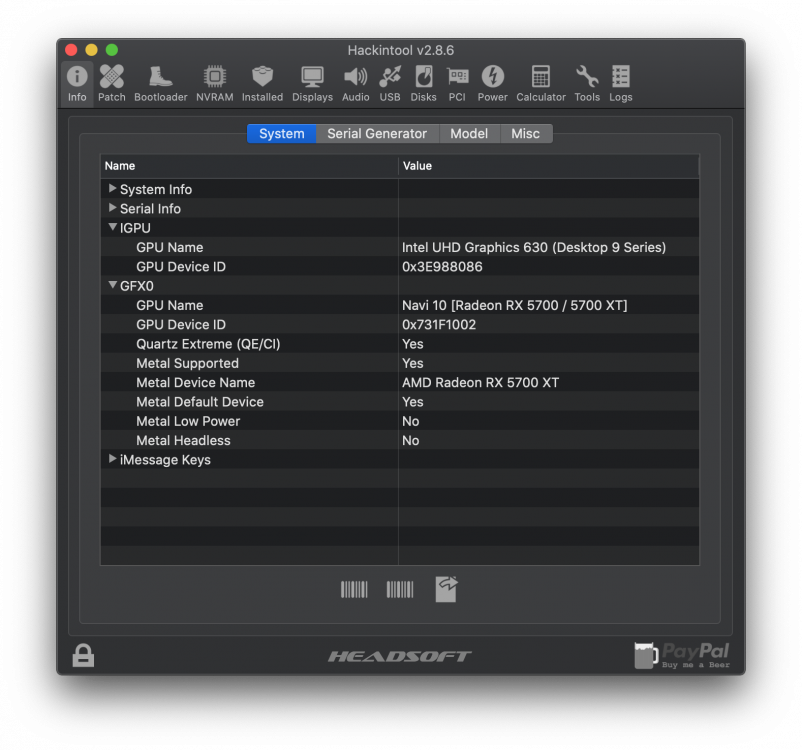
Task: Switch to the Serial Generator tab
Action: pos(377,134)
